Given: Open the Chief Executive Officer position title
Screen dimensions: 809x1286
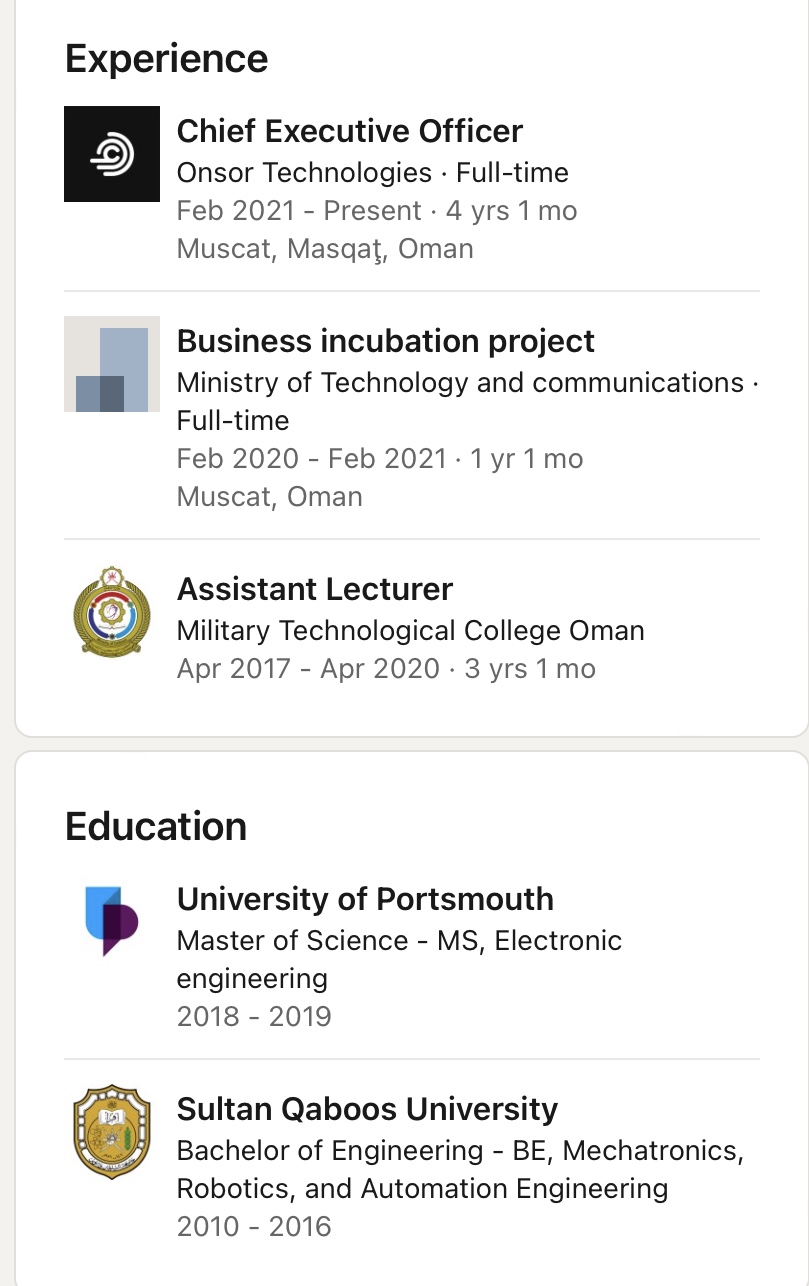Looking at the screenshot, I should [349, 131].
